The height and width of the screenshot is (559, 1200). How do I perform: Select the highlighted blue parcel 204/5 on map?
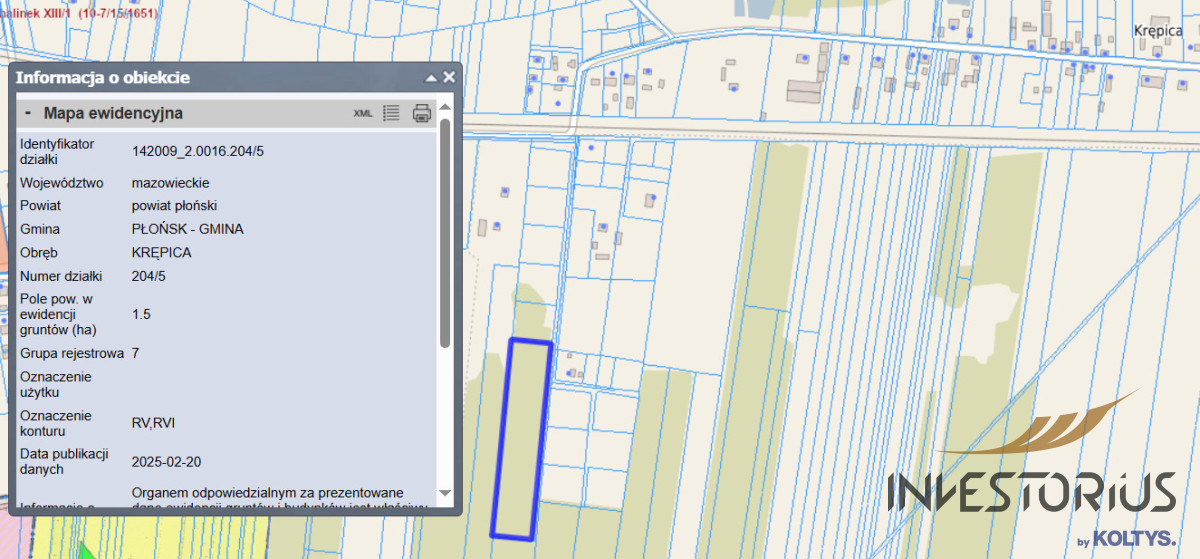(x=521, y=438)
